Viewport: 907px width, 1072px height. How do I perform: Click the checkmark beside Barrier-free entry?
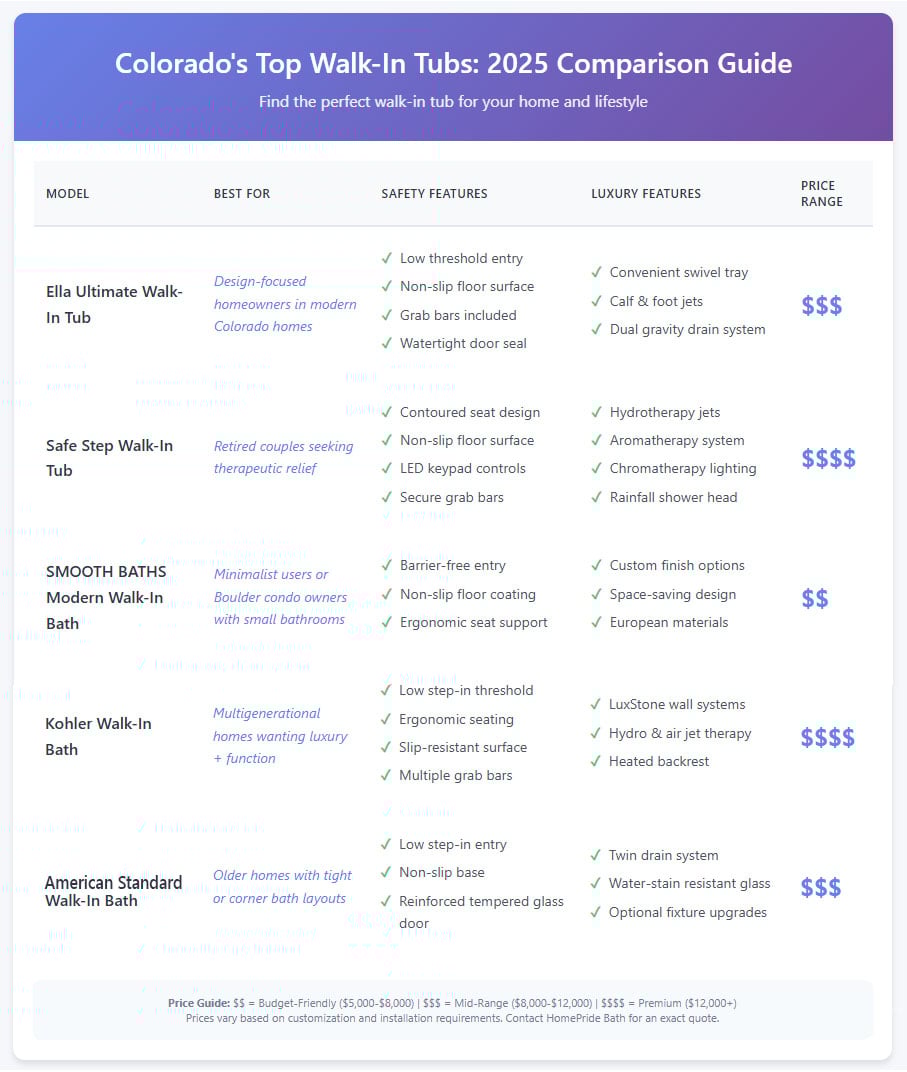tap(386, 565)
